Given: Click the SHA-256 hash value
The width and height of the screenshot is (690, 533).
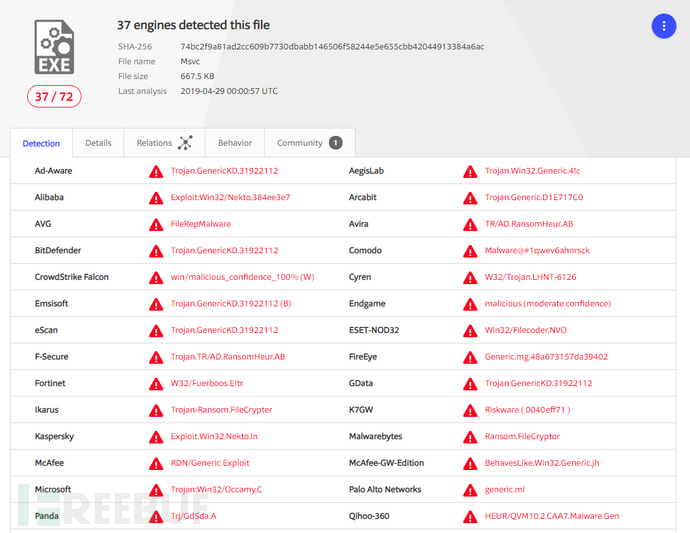Looking at the screenshot, I should click(332, 47).
